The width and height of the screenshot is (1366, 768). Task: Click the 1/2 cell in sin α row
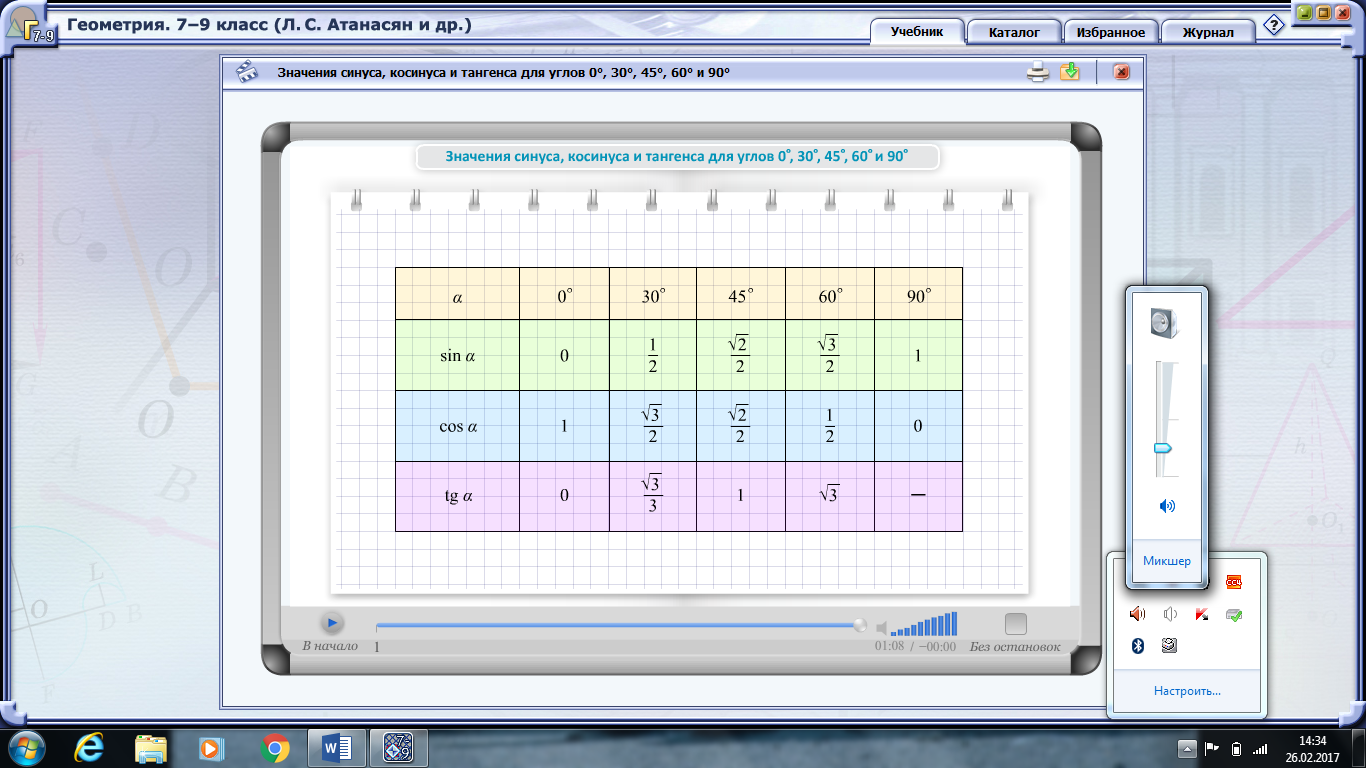click(653, 355)
